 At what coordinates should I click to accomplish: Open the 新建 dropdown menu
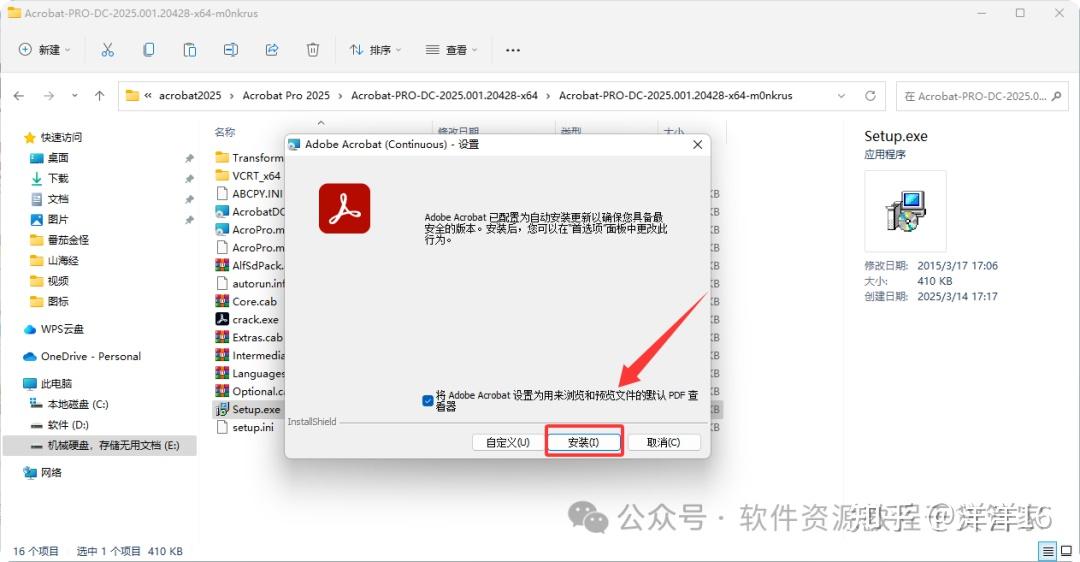[45, 50]
